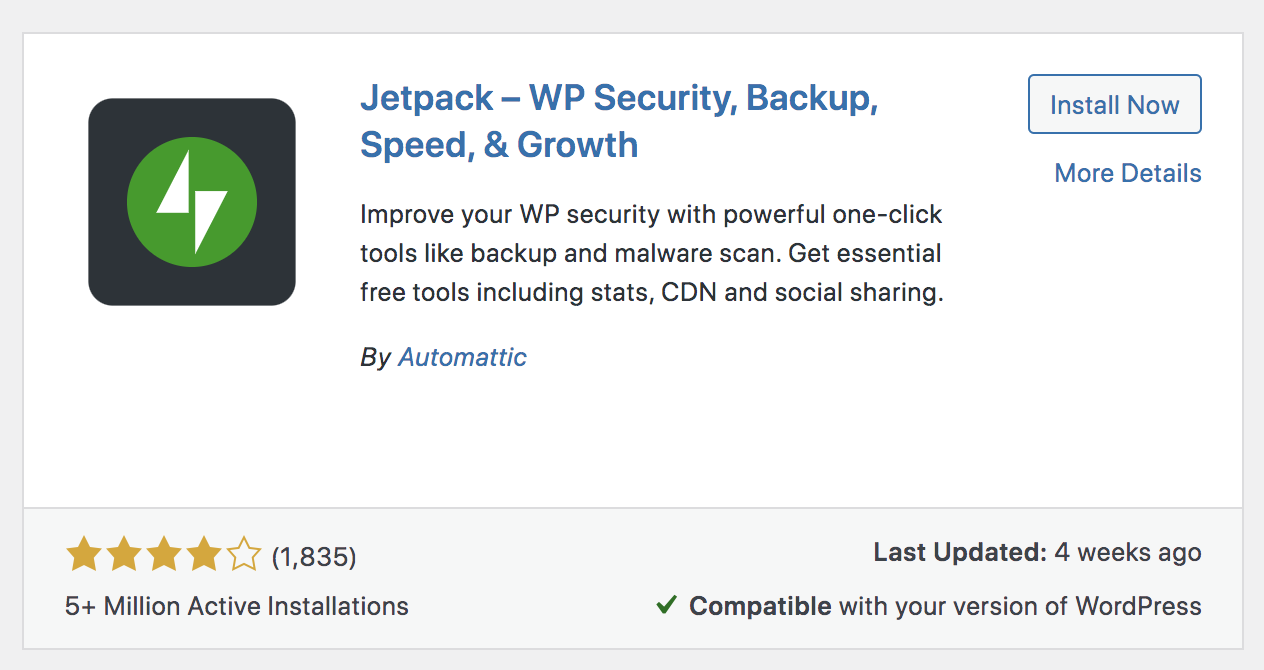The height and width of the screenshot is (670, 1264).
Task: Click the 'Compatible' bold text
Action: click(x=760, y=606)
